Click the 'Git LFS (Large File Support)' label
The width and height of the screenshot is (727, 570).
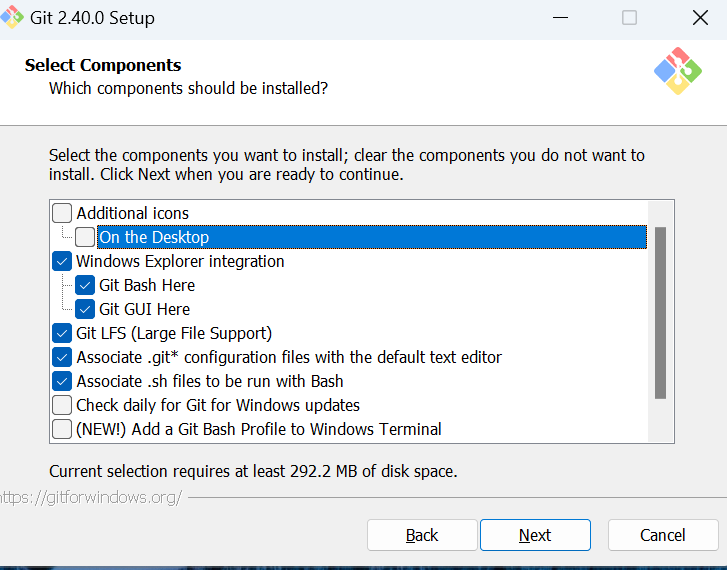point(174,333)
